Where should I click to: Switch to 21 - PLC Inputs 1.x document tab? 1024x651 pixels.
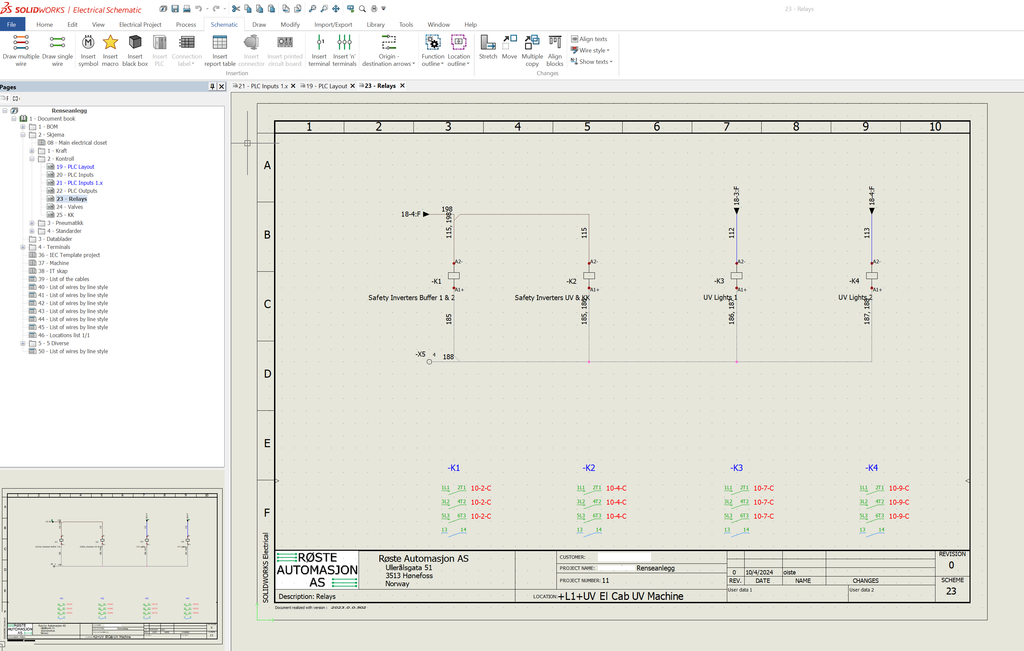(263, 86)
